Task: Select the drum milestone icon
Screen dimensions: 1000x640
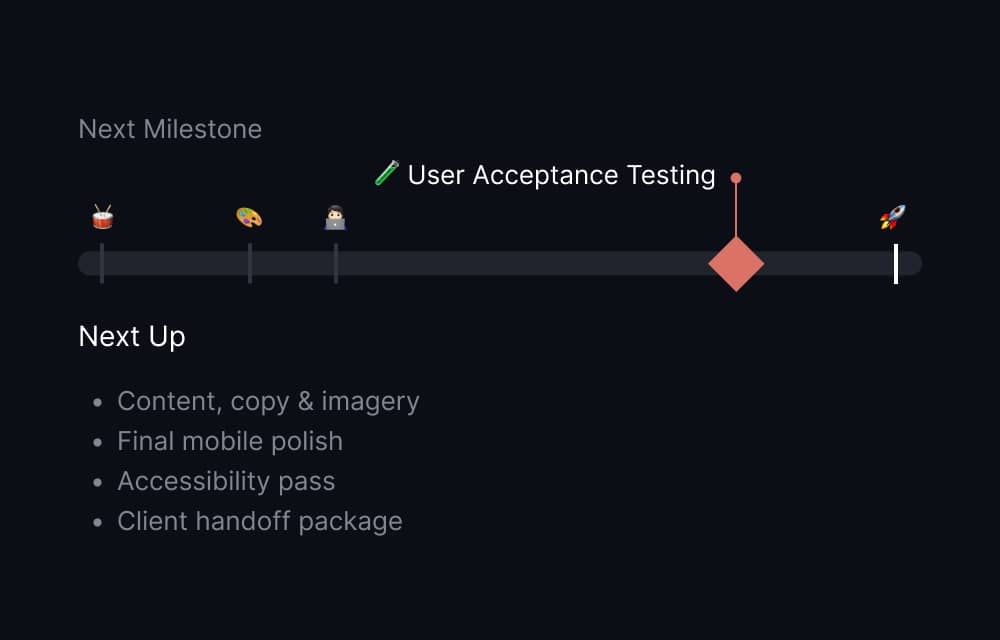Action: 100,216
